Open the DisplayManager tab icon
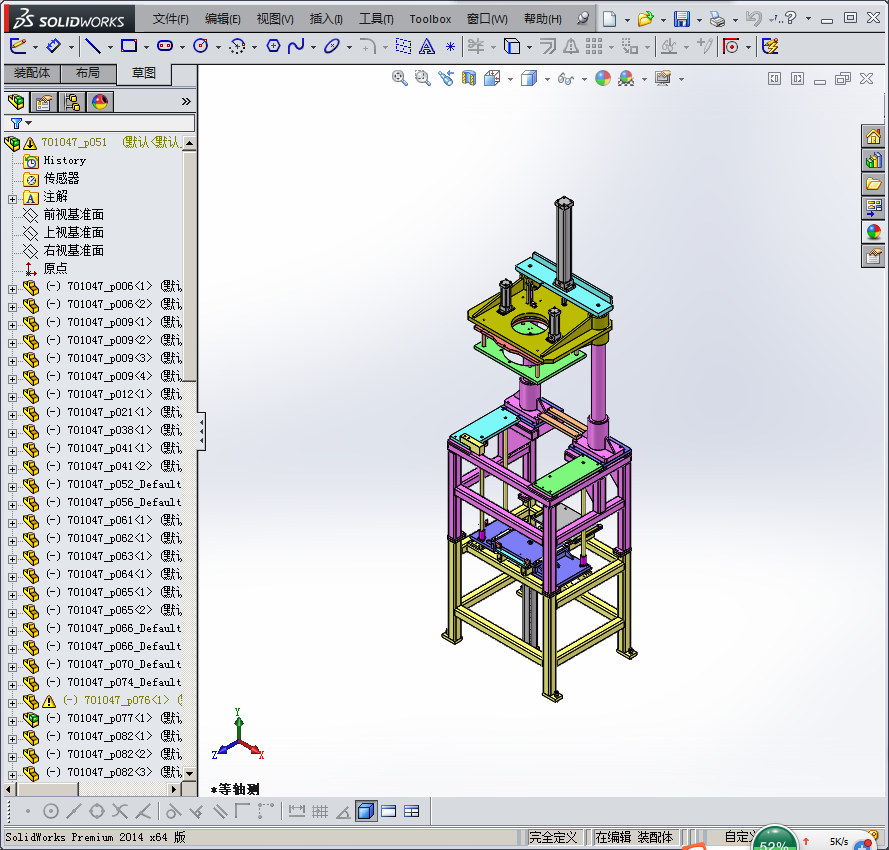889x850 pixels. click(100, 102)
